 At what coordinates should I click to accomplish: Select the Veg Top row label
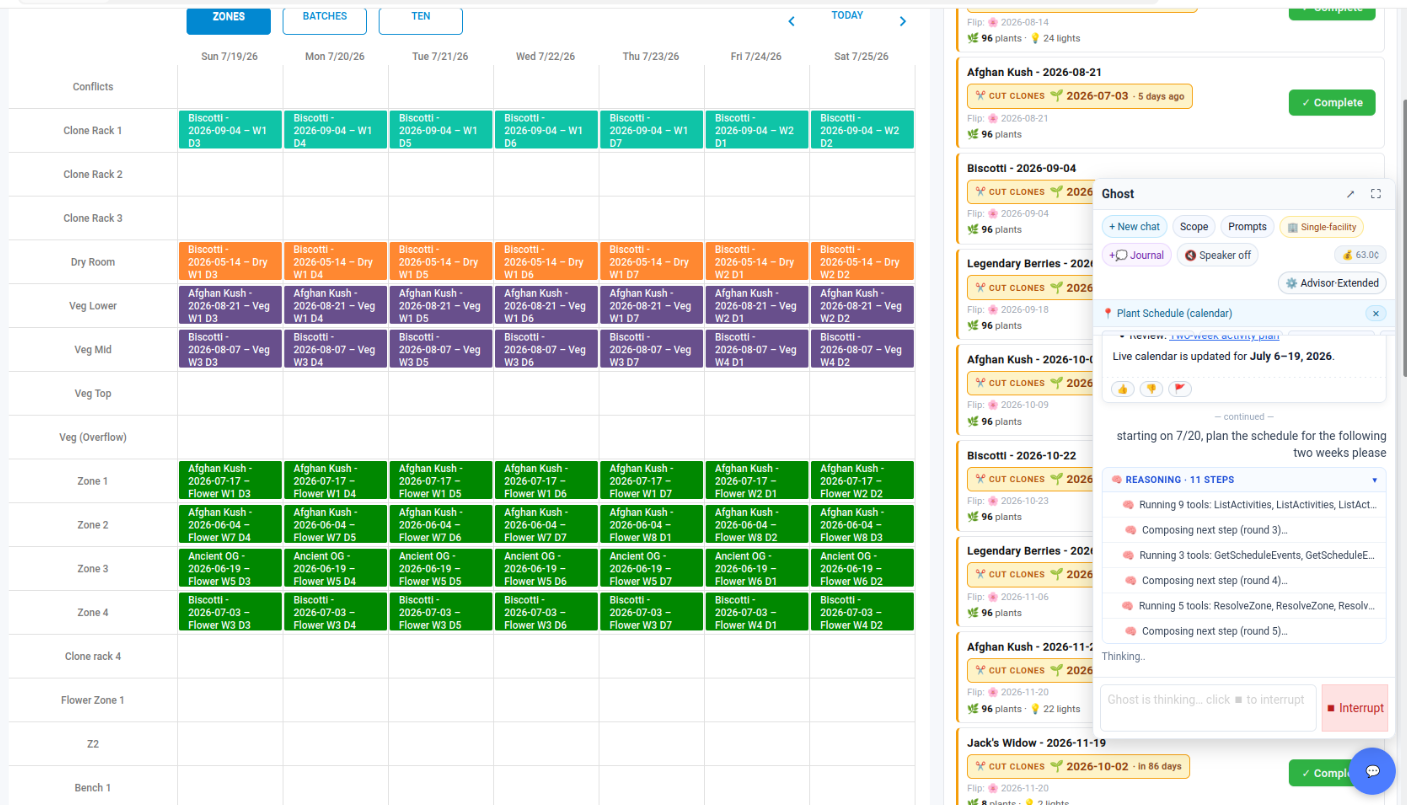click(x=93, y=394)
